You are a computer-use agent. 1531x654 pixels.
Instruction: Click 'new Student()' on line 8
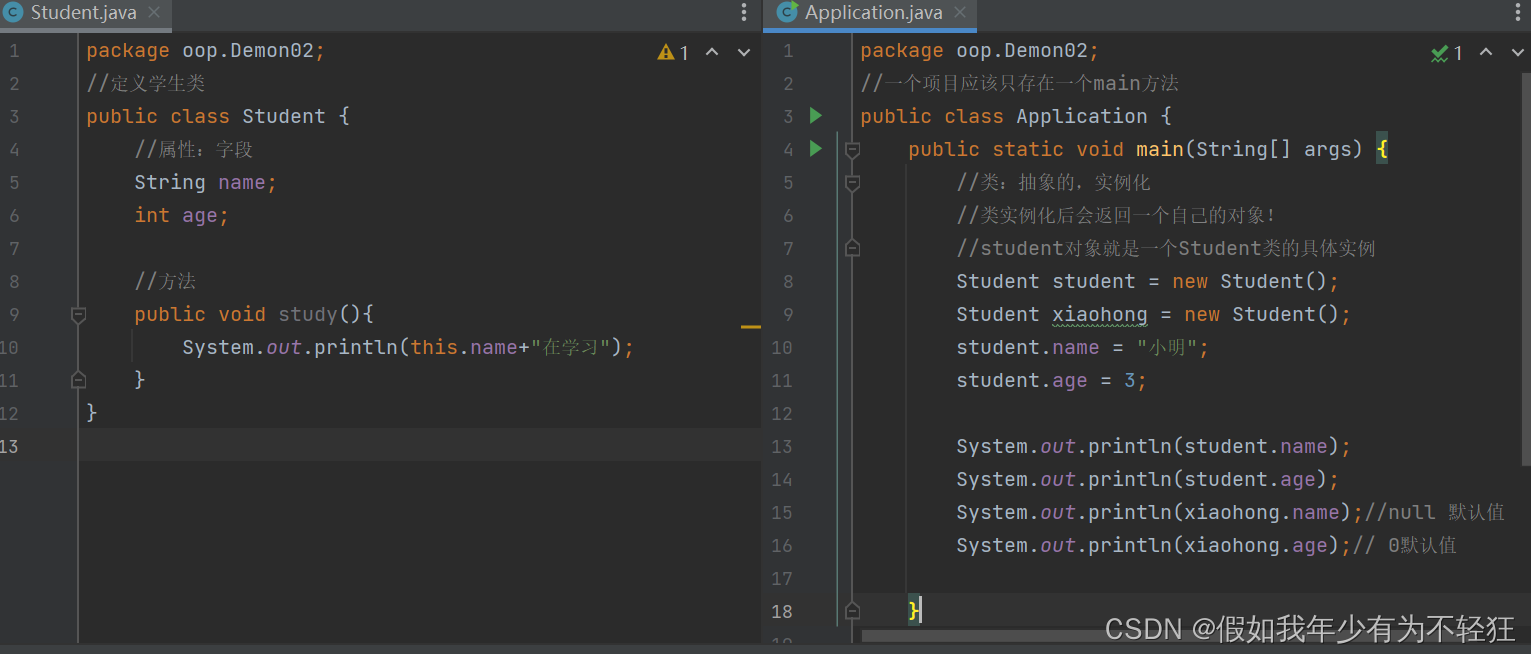(x=1250, y=281)
